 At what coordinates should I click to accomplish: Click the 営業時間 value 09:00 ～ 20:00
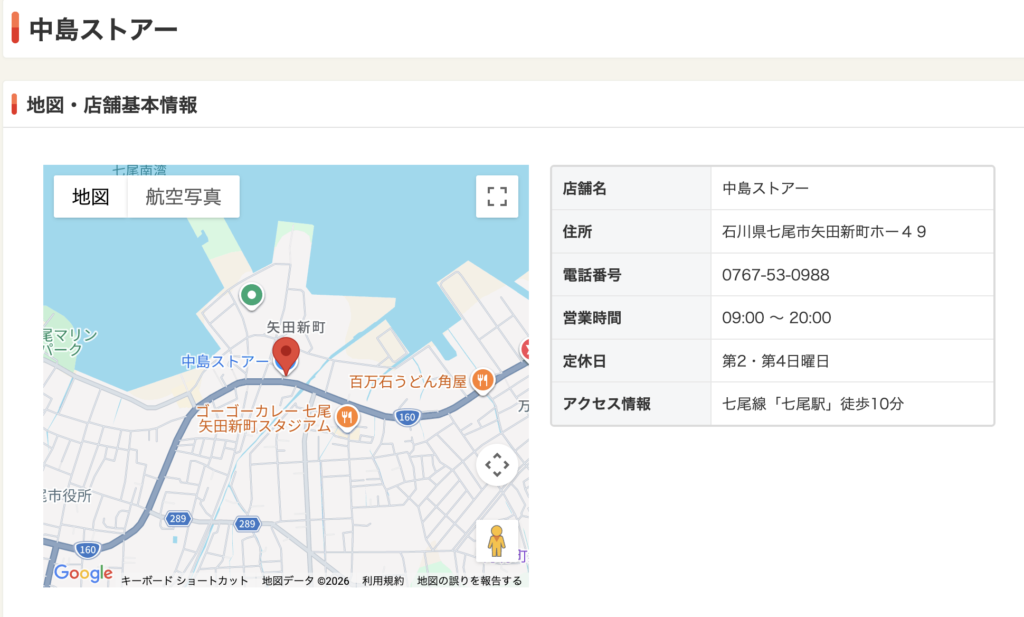[x=776, y=318]
